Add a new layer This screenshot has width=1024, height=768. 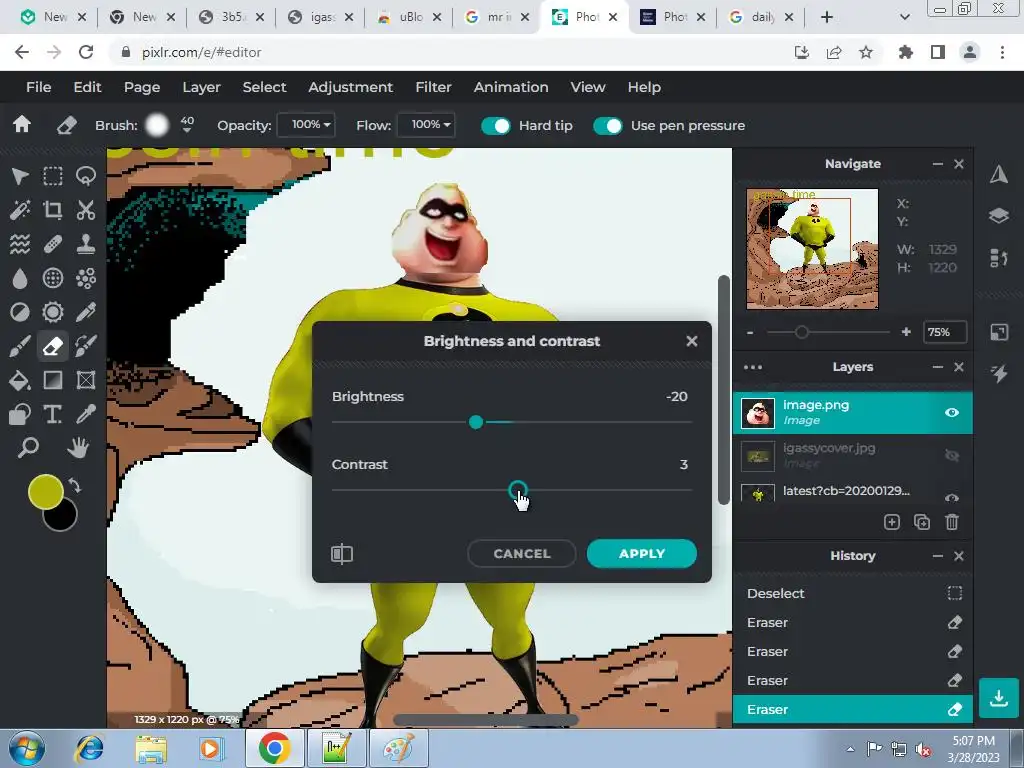click(x=891, y=522)
